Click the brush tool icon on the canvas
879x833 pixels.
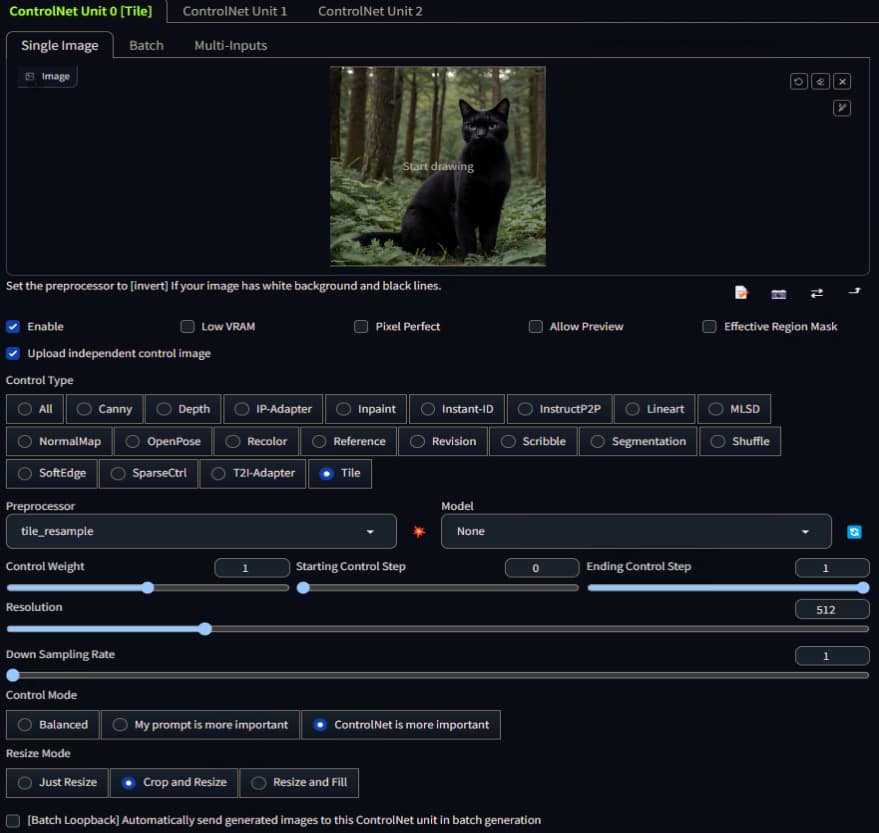point(842,108)
